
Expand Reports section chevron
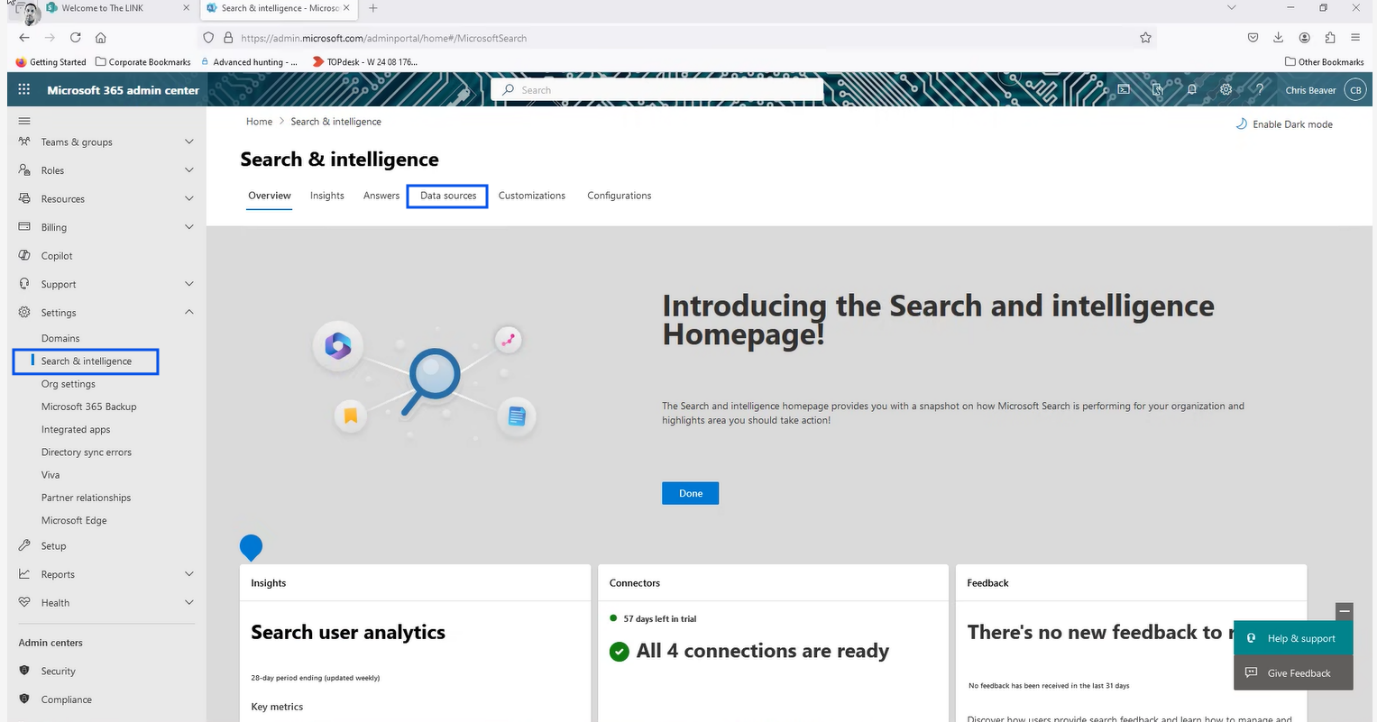tap(189, 574)
